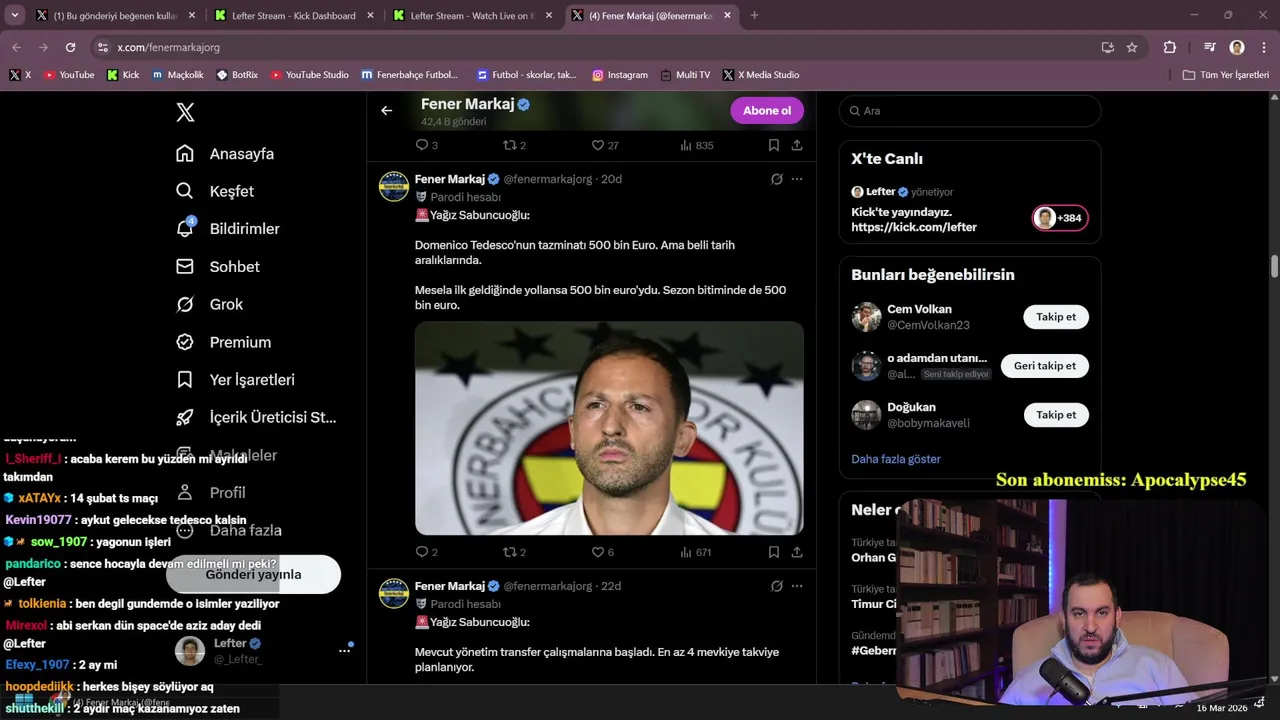Open YouTube Studio bookmark
Image resolution: width=1280 pixels, height=720 pixels.
coord(309,75)
